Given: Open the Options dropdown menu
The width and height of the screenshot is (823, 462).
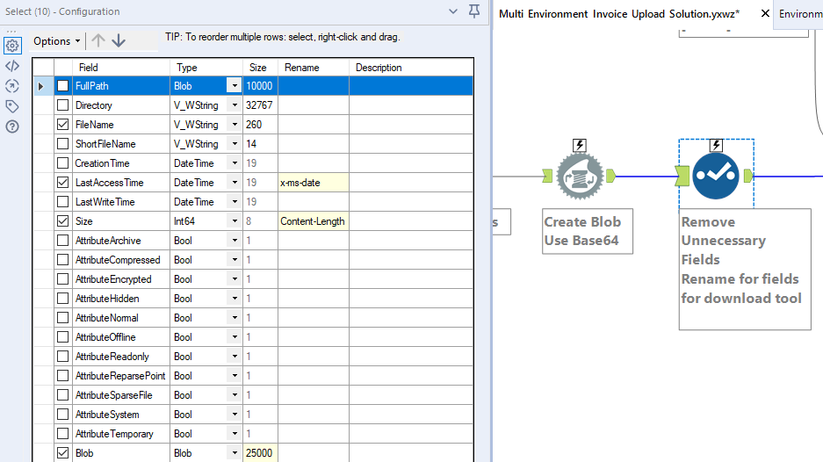Looking at the screenshot, I should pos(57,41).
